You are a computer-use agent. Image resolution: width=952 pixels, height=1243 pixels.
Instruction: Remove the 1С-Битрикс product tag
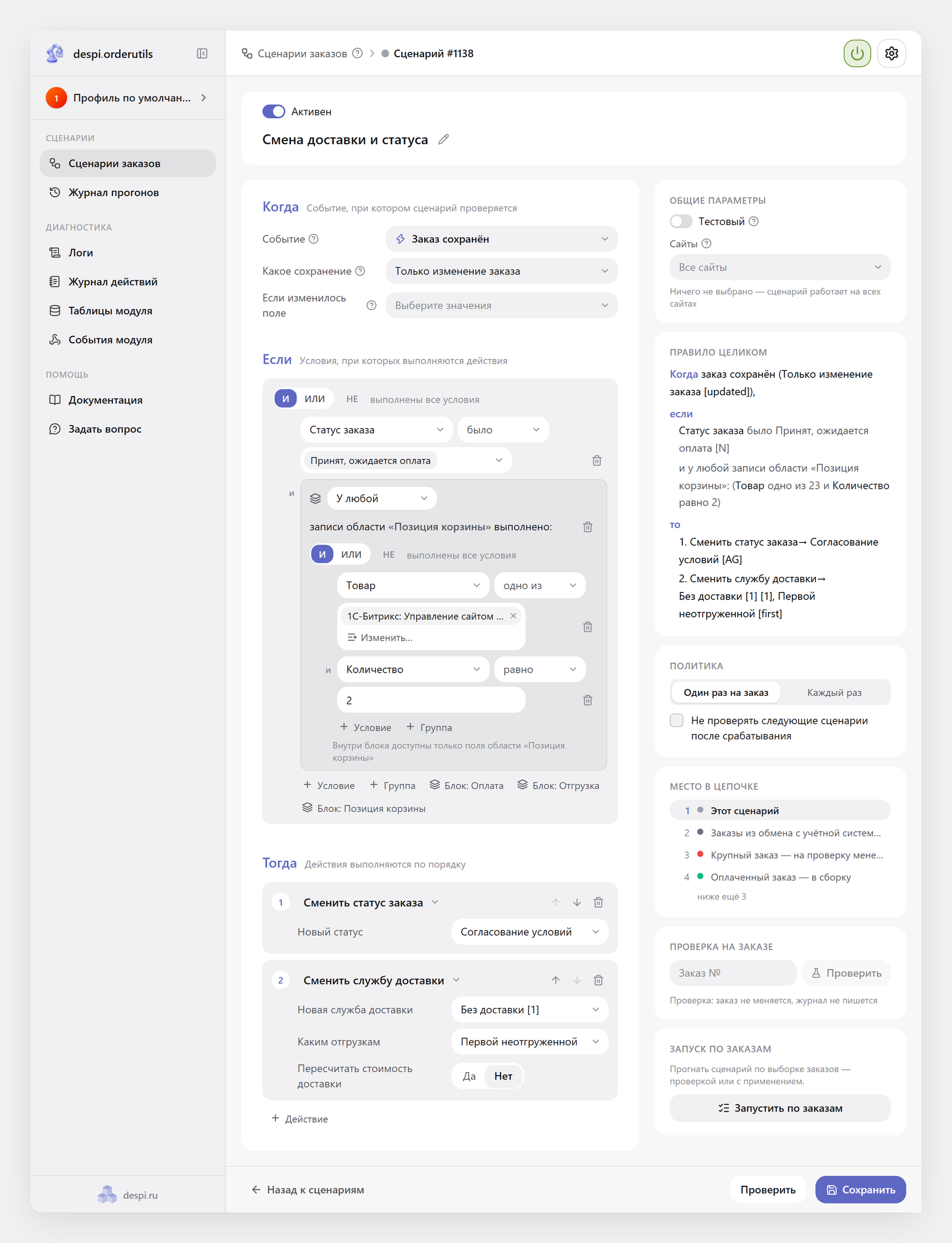click(x=513, y=616)
